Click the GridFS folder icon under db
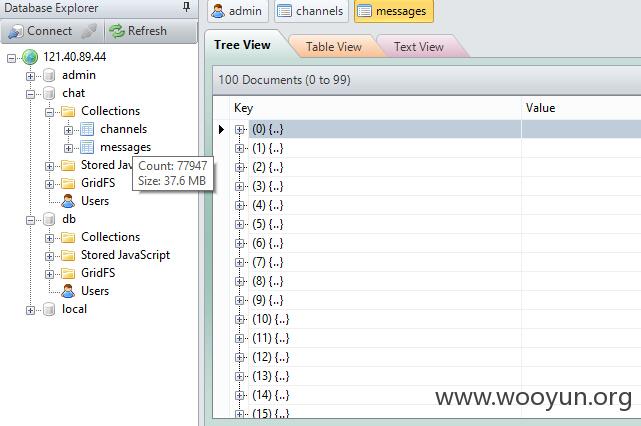Screen dimensions: 641x426 coord(68,273)
